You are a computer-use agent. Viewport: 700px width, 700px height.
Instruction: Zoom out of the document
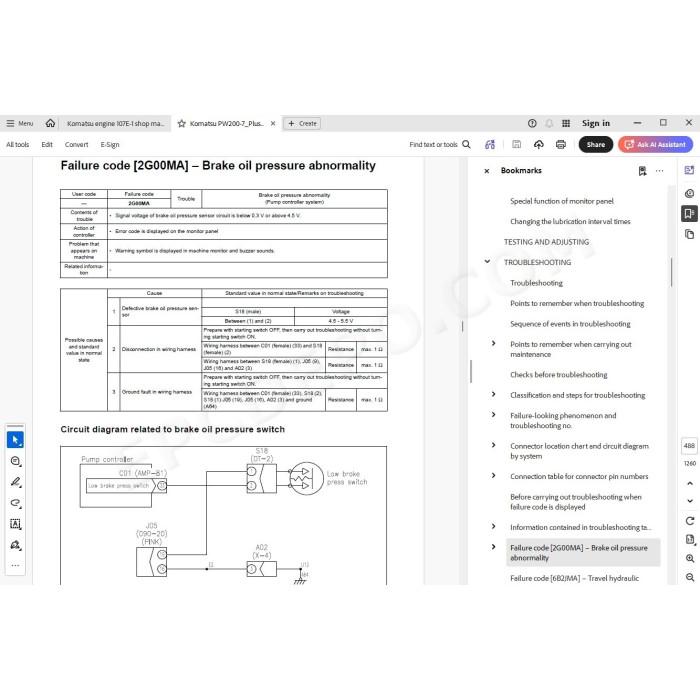pyautogui.click(x=690, y=577)
